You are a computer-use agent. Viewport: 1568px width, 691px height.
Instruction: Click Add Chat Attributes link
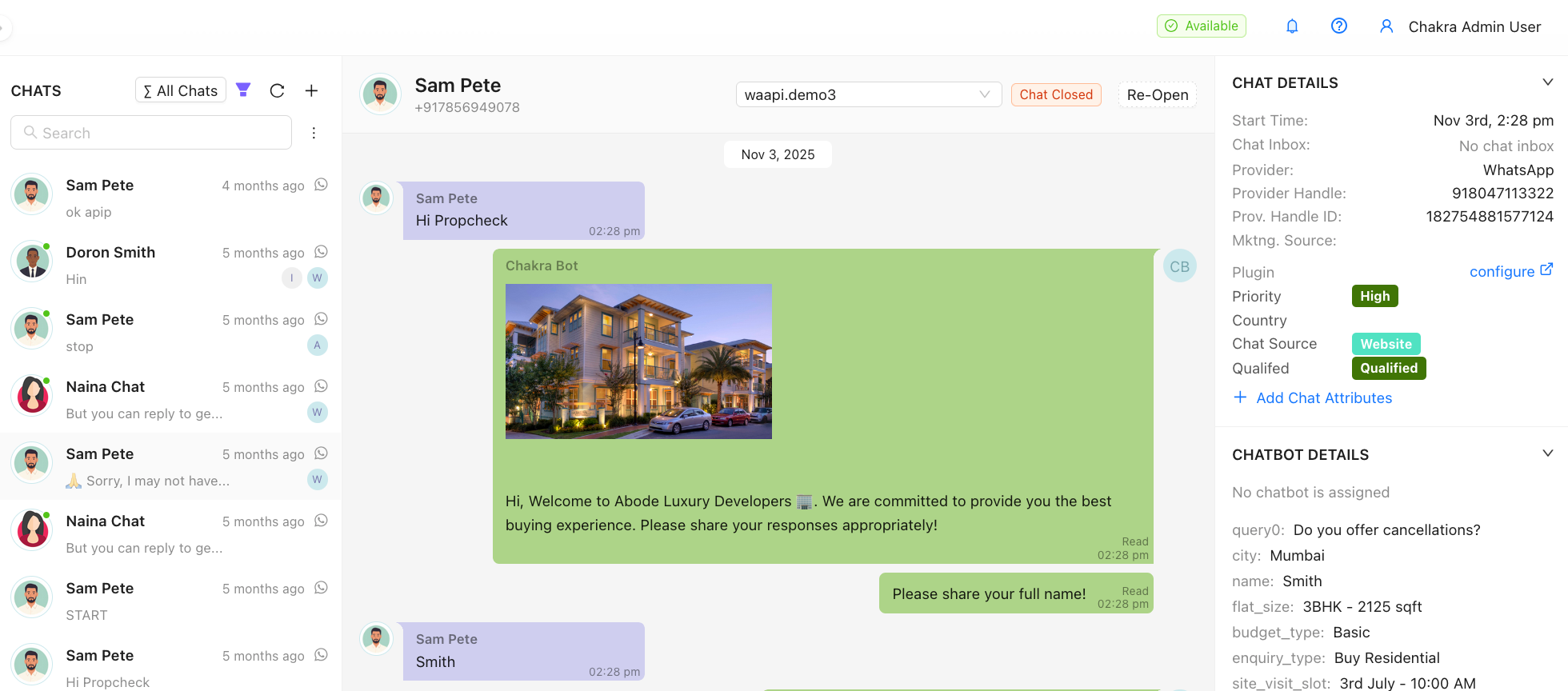pos(1324,397)
